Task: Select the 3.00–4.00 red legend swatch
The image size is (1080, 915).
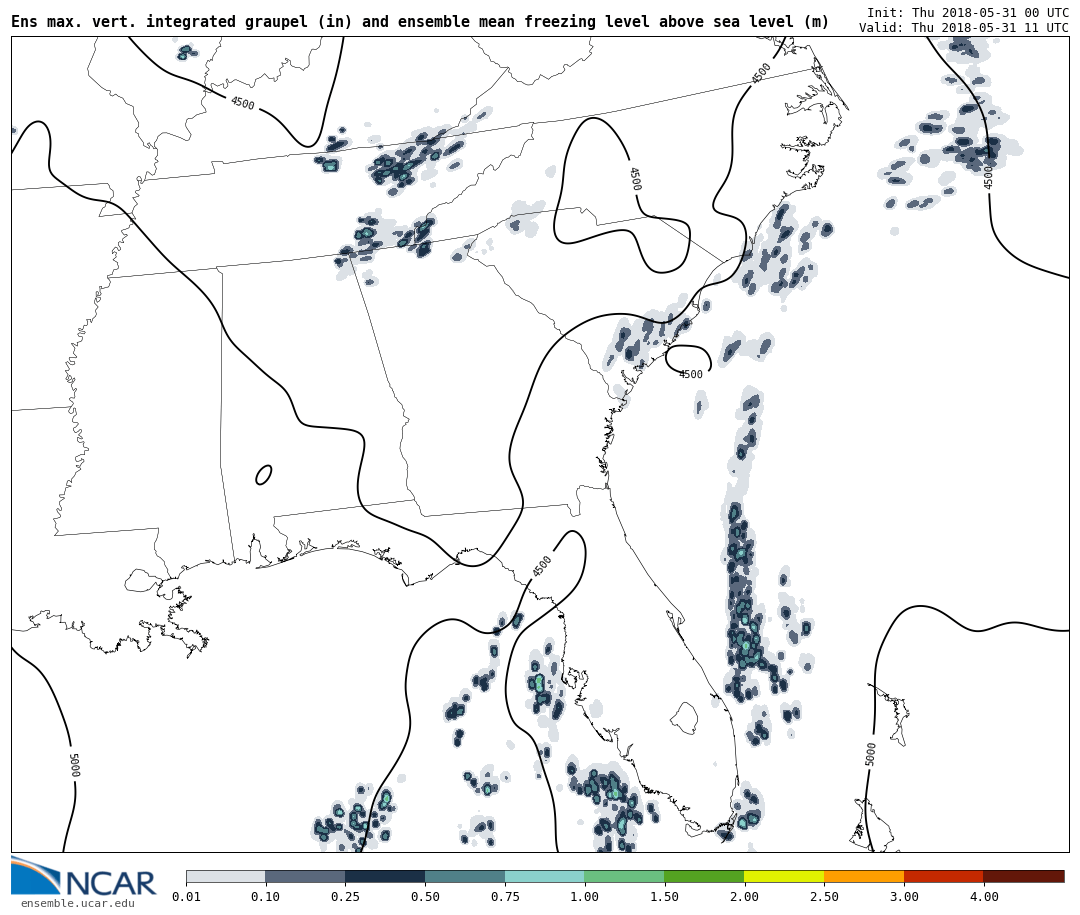Action: click(x=944, y=876)
